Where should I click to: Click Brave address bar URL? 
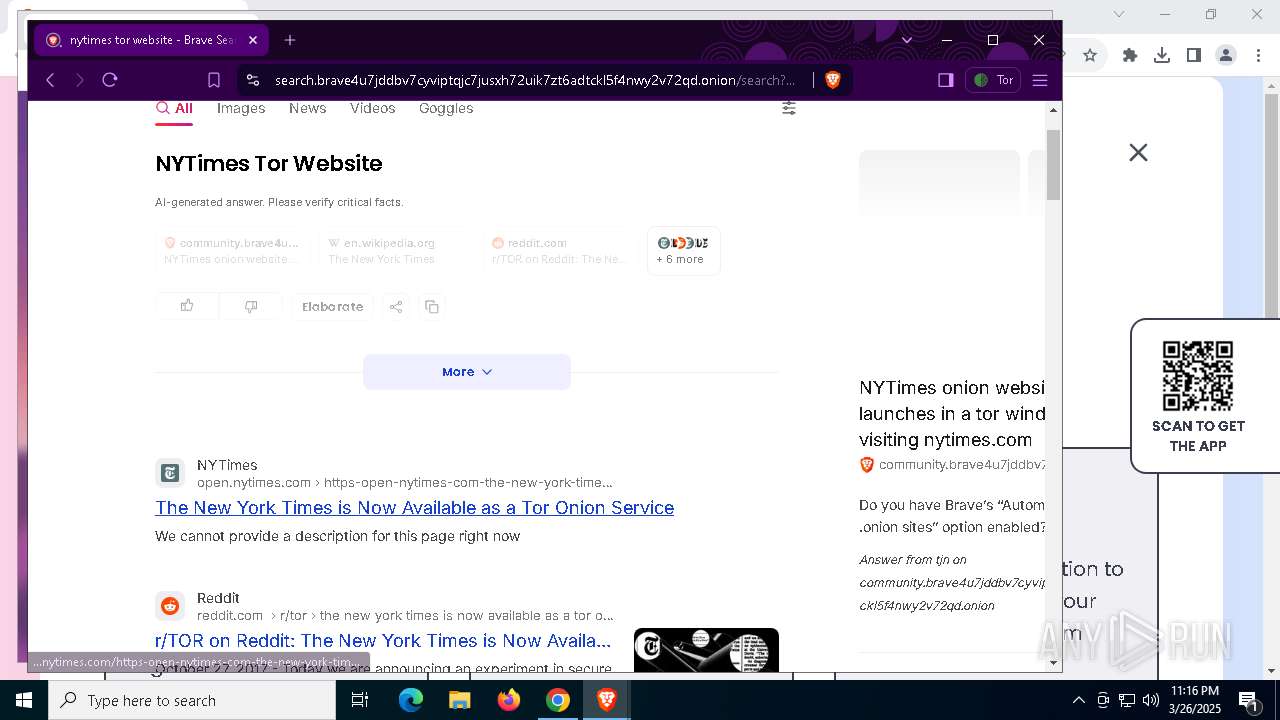(x=535, y=80)
